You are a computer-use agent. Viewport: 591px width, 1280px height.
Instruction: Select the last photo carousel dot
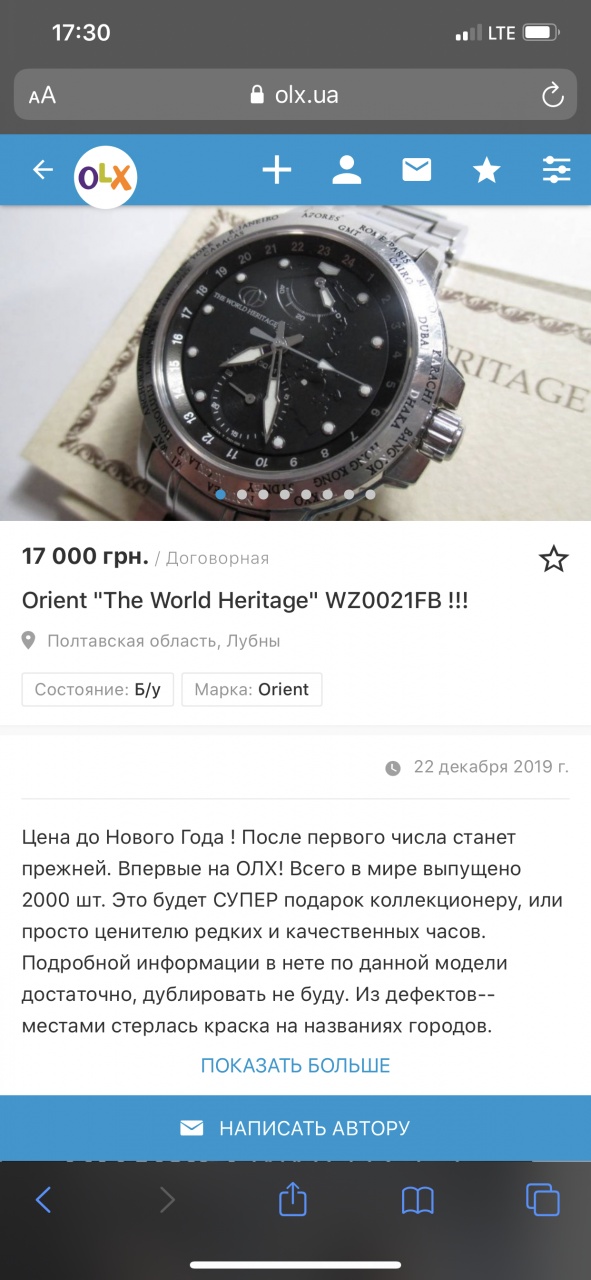pos(370,494)
